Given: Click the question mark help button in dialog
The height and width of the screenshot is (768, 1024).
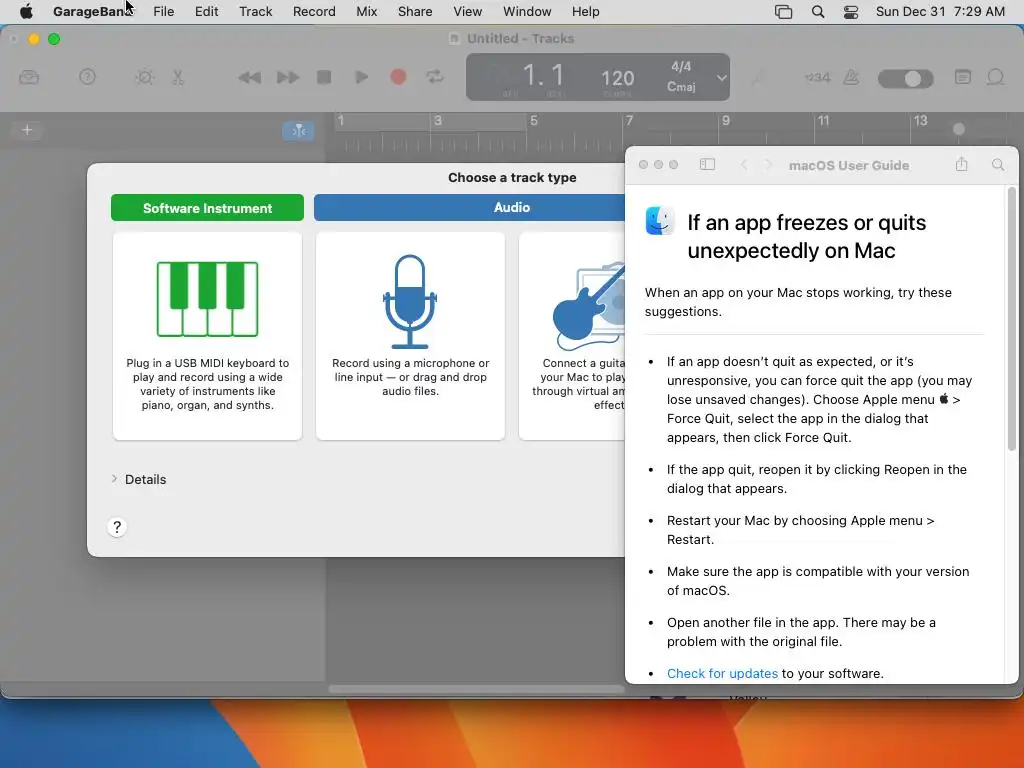Looking at the screenshot, I should coord(117,527).
